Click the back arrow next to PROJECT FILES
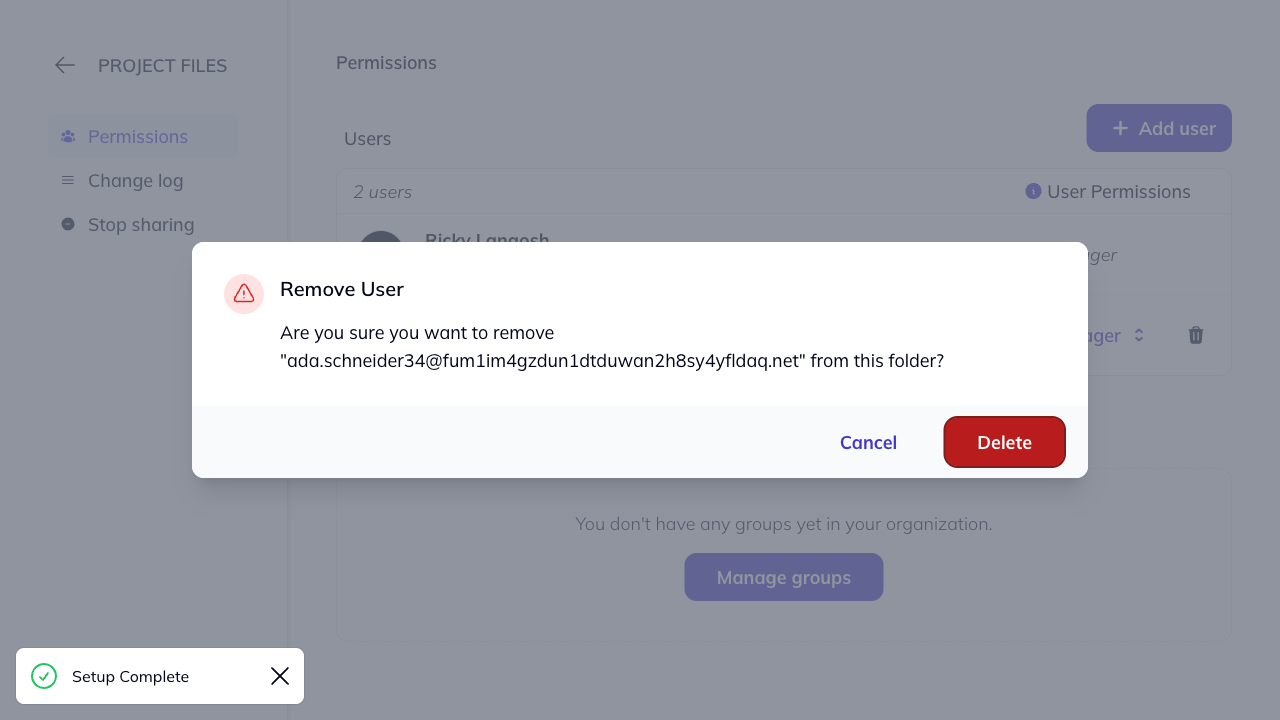The height and width of the screenshot is (720, 1280). pyautogui.click(x=64, y=65)
